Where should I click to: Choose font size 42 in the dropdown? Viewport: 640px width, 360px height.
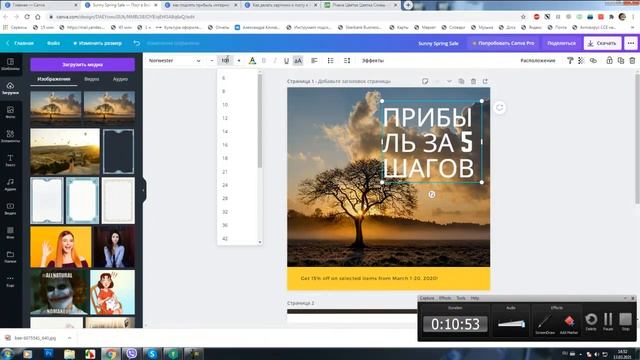(x=225, y=238)
